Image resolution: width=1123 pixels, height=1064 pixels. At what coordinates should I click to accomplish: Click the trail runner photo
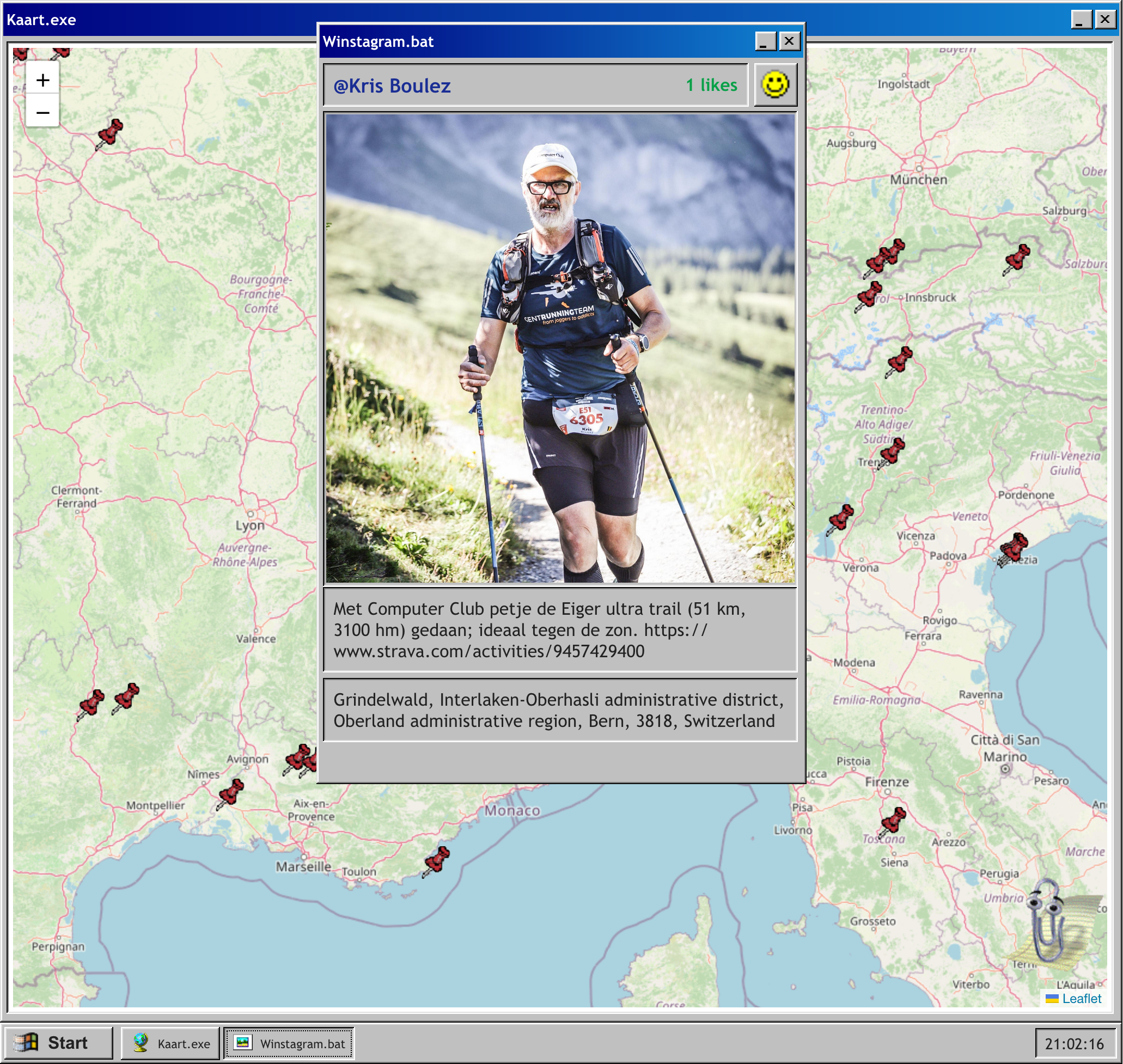pyautogui.click(x=560, y=348)
